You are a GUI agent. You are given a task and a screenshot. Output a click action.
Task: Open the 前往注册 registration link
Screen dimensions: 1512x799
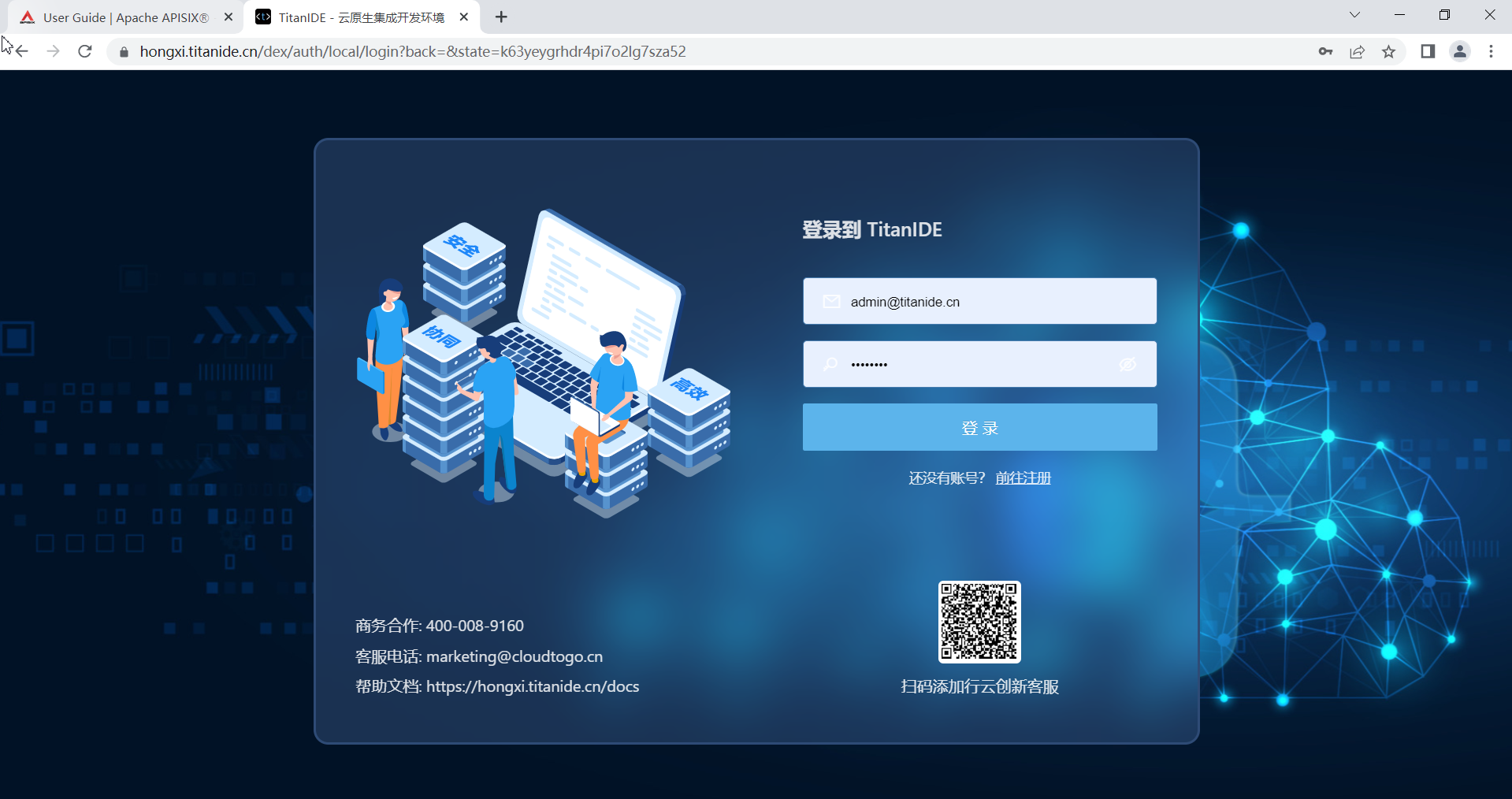[x=1023, y=478]
